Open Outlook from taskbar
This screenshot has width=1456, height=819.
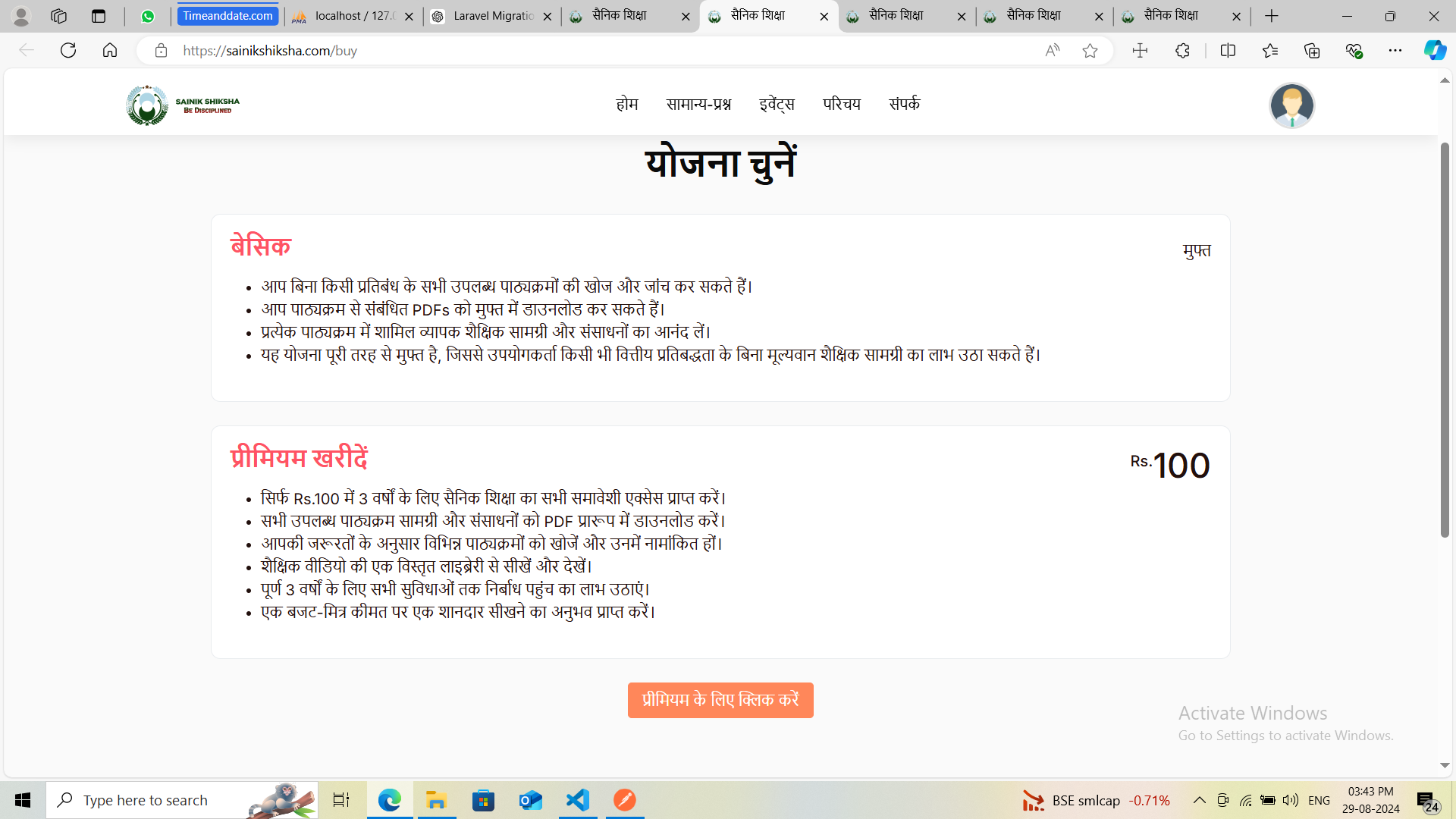click(x=531, y=800)
